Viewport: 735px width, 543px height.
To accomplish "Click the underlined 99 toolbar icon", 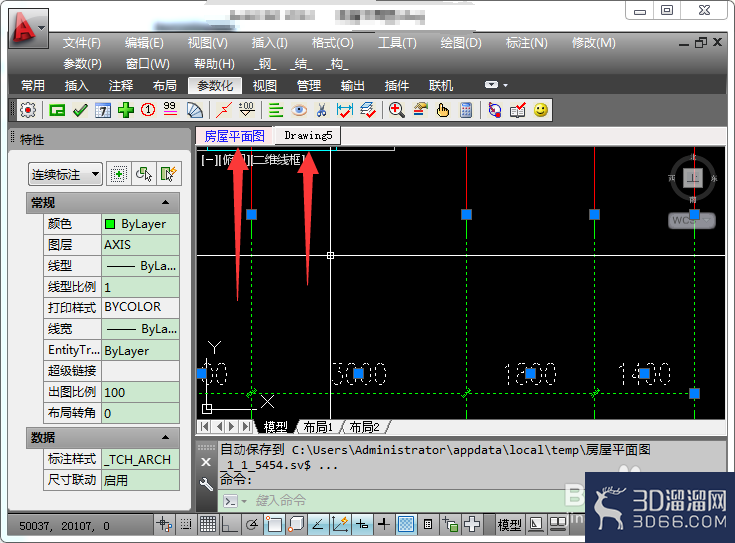I will 170,110.
